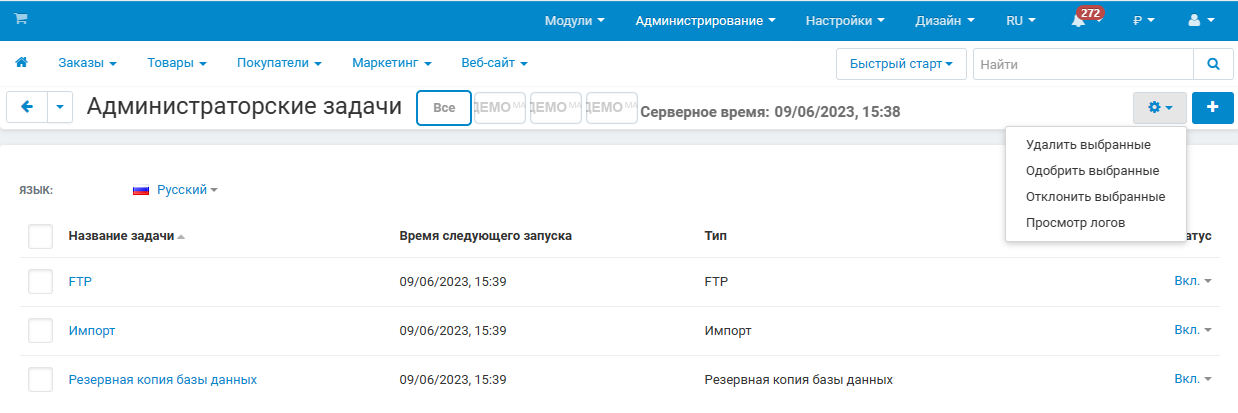The width and height of the screenshot is (1238, 413).
Task: Click the shopping cart storefront icon
Action: pos(21,20)
